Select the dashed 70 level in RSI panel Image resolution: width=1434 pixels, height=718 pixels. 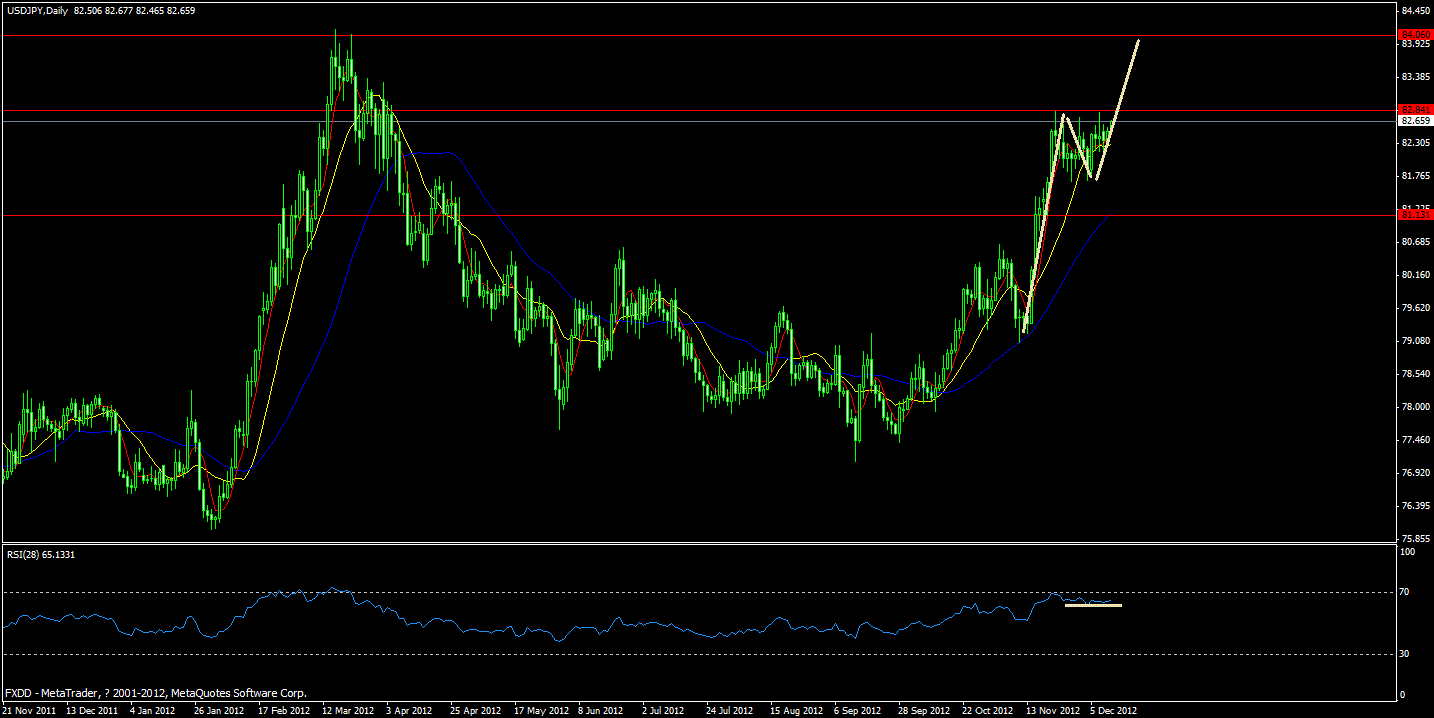click(x=700, y=592)
